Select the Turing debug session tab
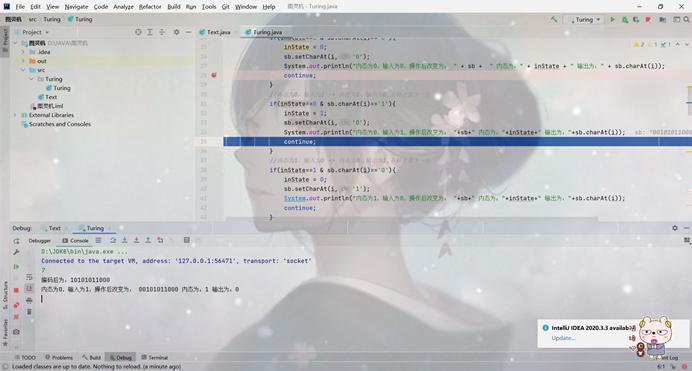This screenshot has height=371, width=692. tap(95, 228)
